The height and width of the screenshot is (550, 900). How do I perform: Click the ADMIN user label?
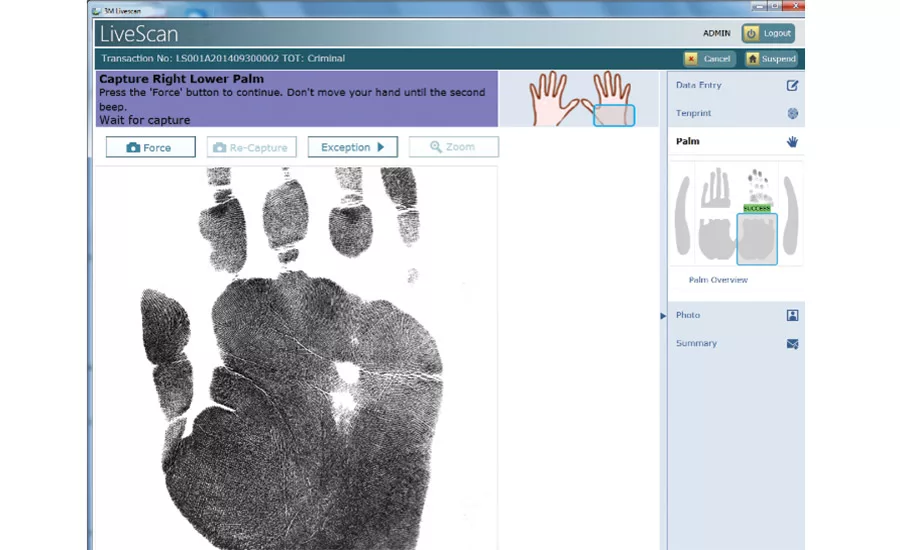717,33
